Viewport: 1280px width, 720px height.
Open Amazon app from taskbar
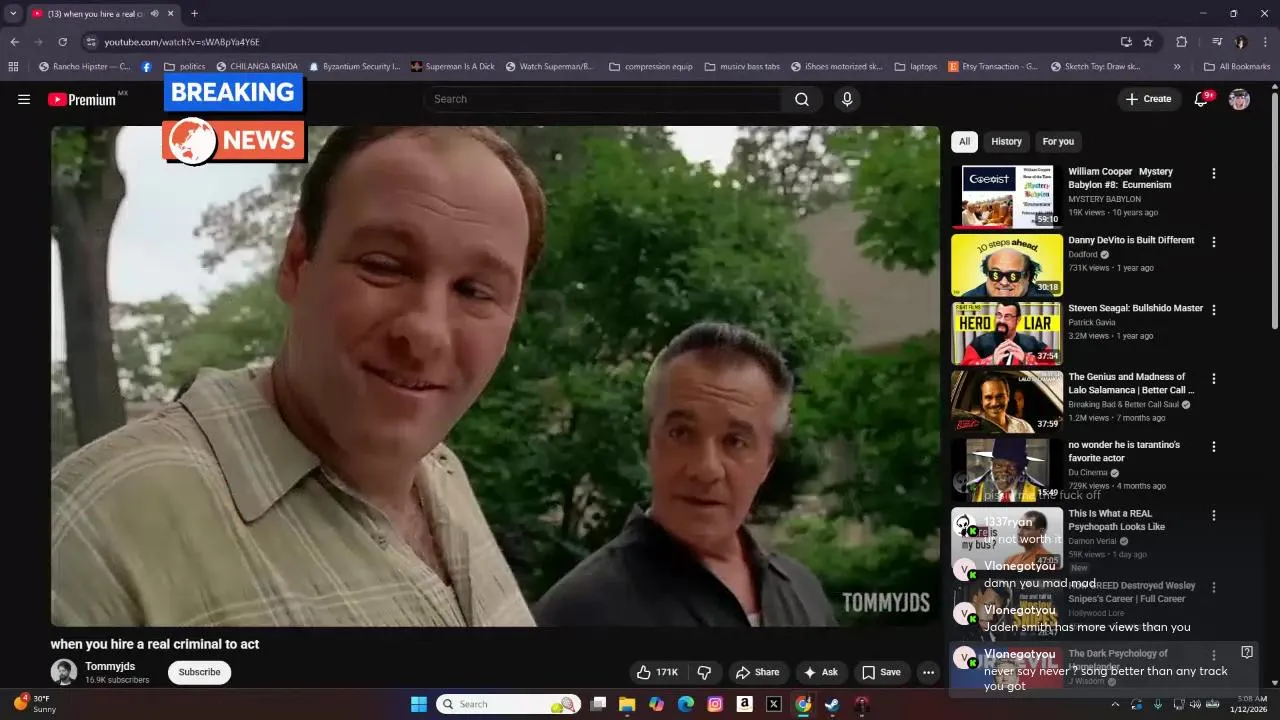click(x=744, y=704)
